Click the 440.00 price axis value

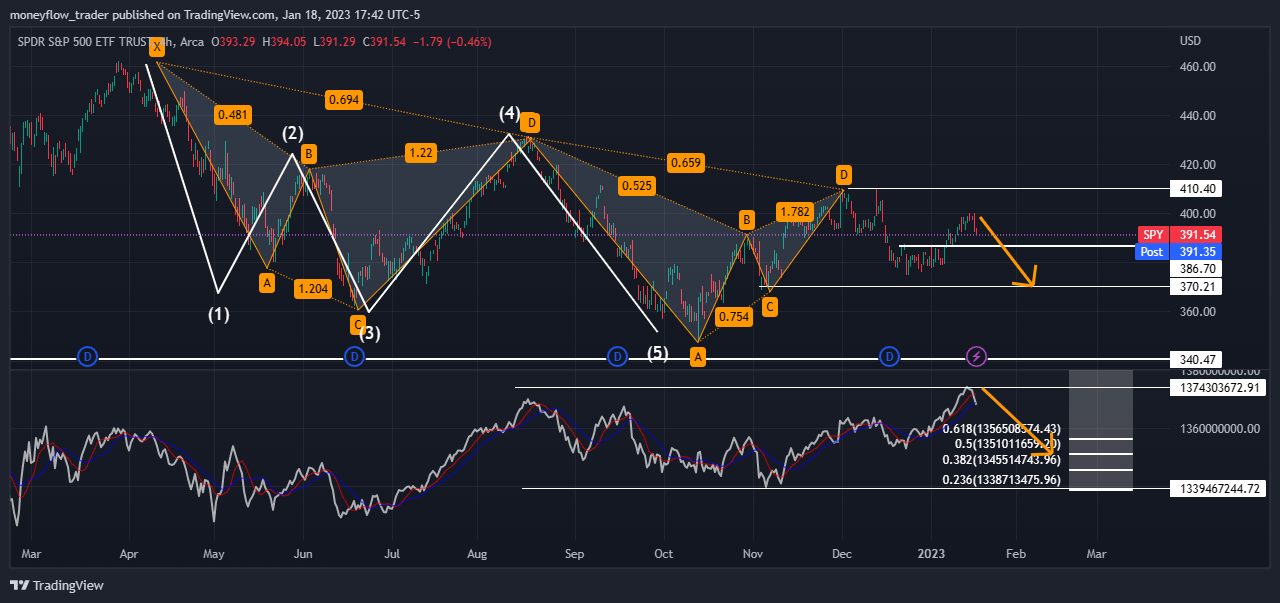pos(1197,116)
